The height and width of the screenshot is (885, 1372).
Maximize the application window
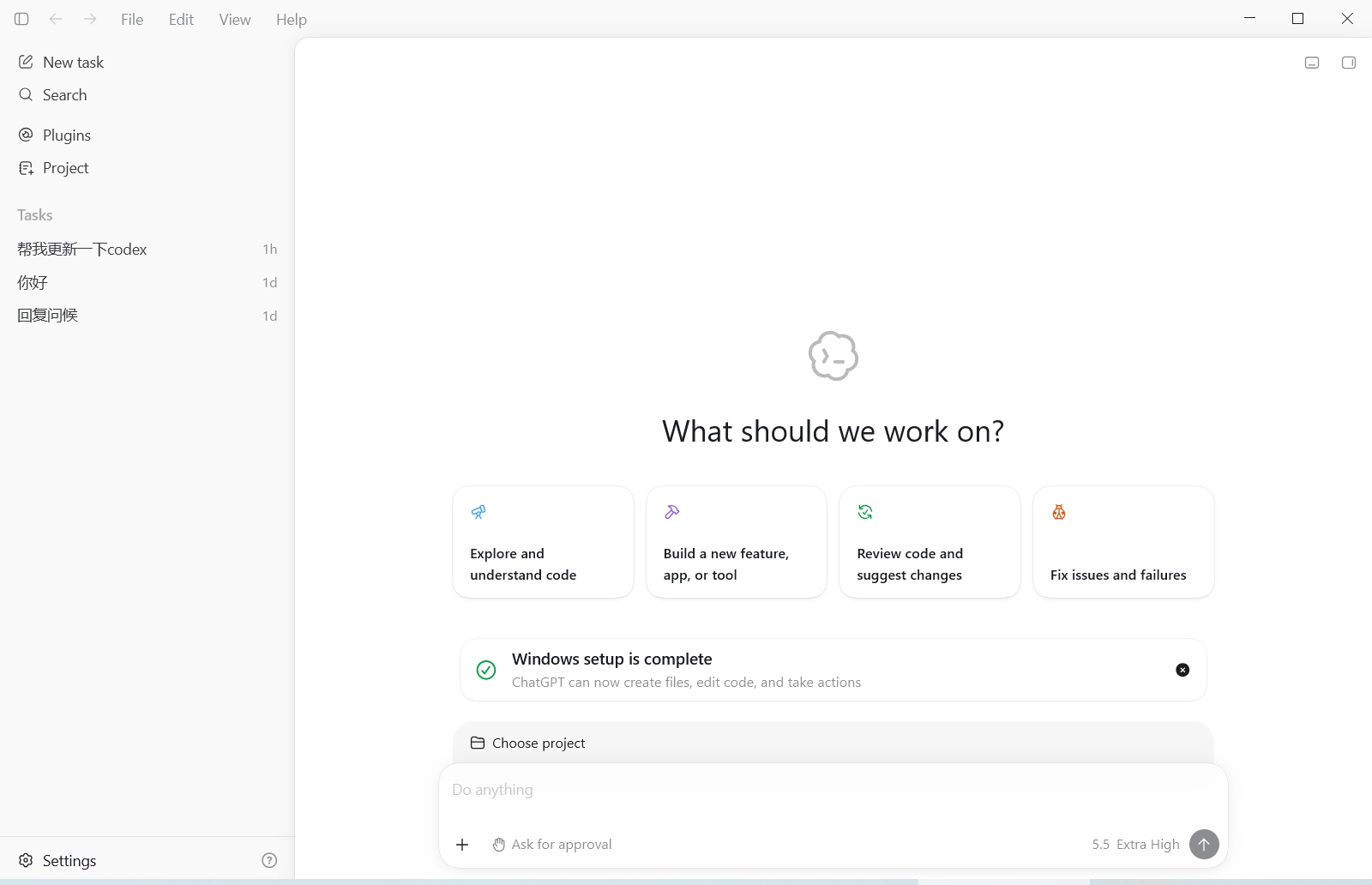tap(1298, 18)
